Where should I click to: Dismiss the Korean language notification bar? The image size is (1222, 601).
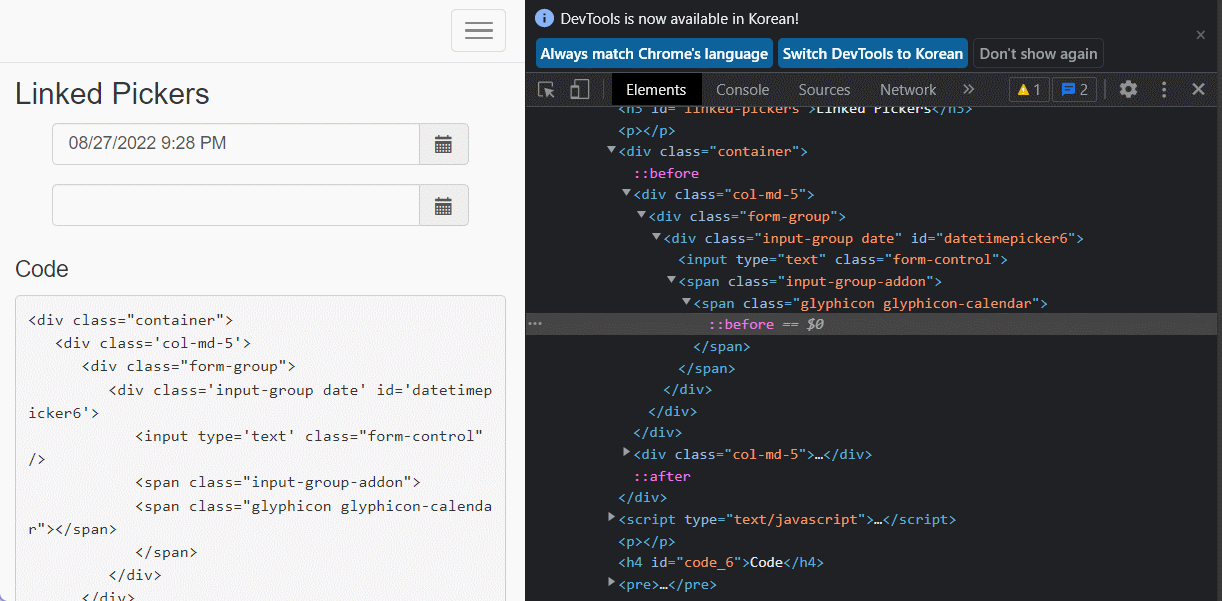[1201, 35]
